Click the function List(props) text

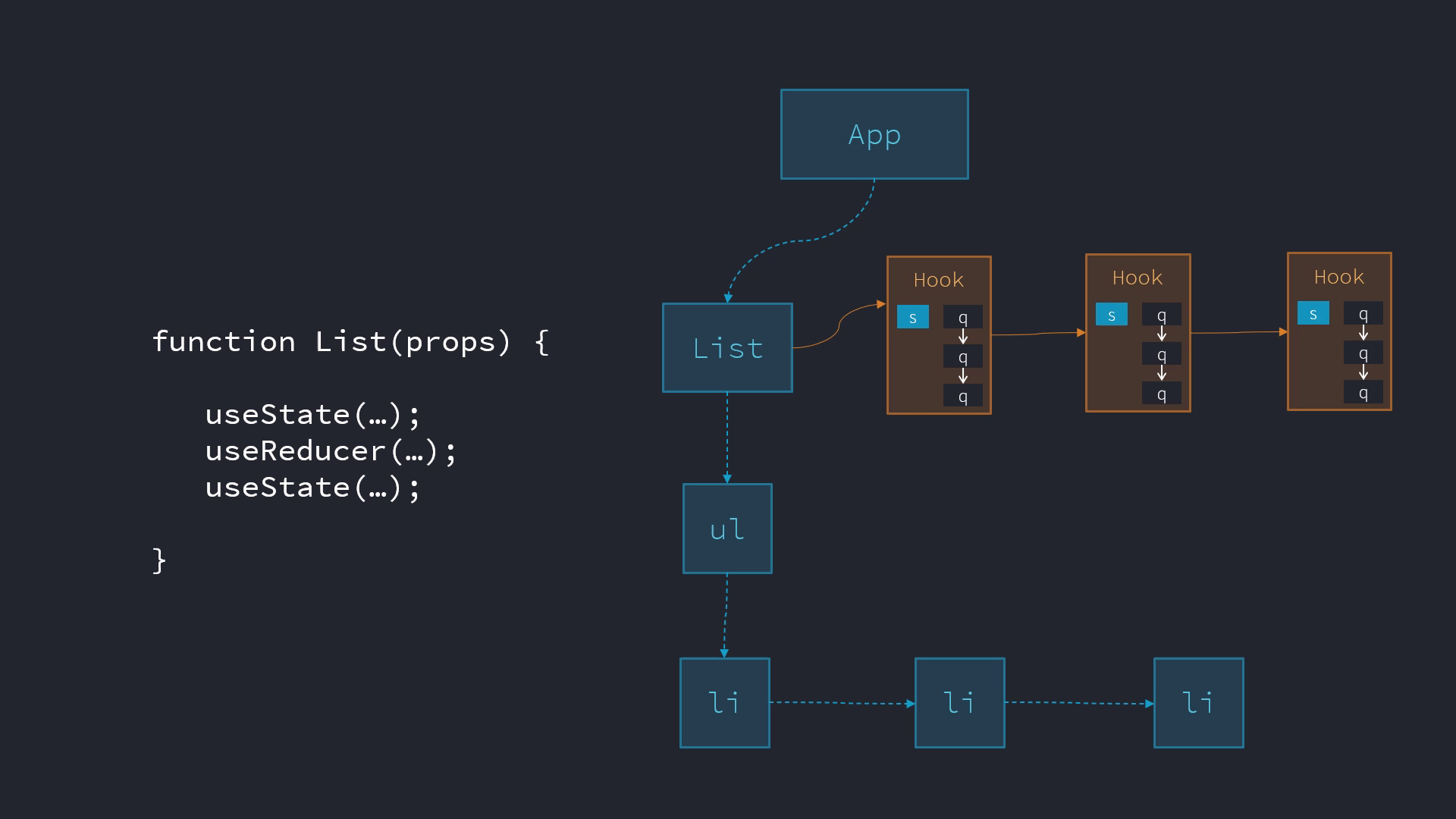point(350,342)
